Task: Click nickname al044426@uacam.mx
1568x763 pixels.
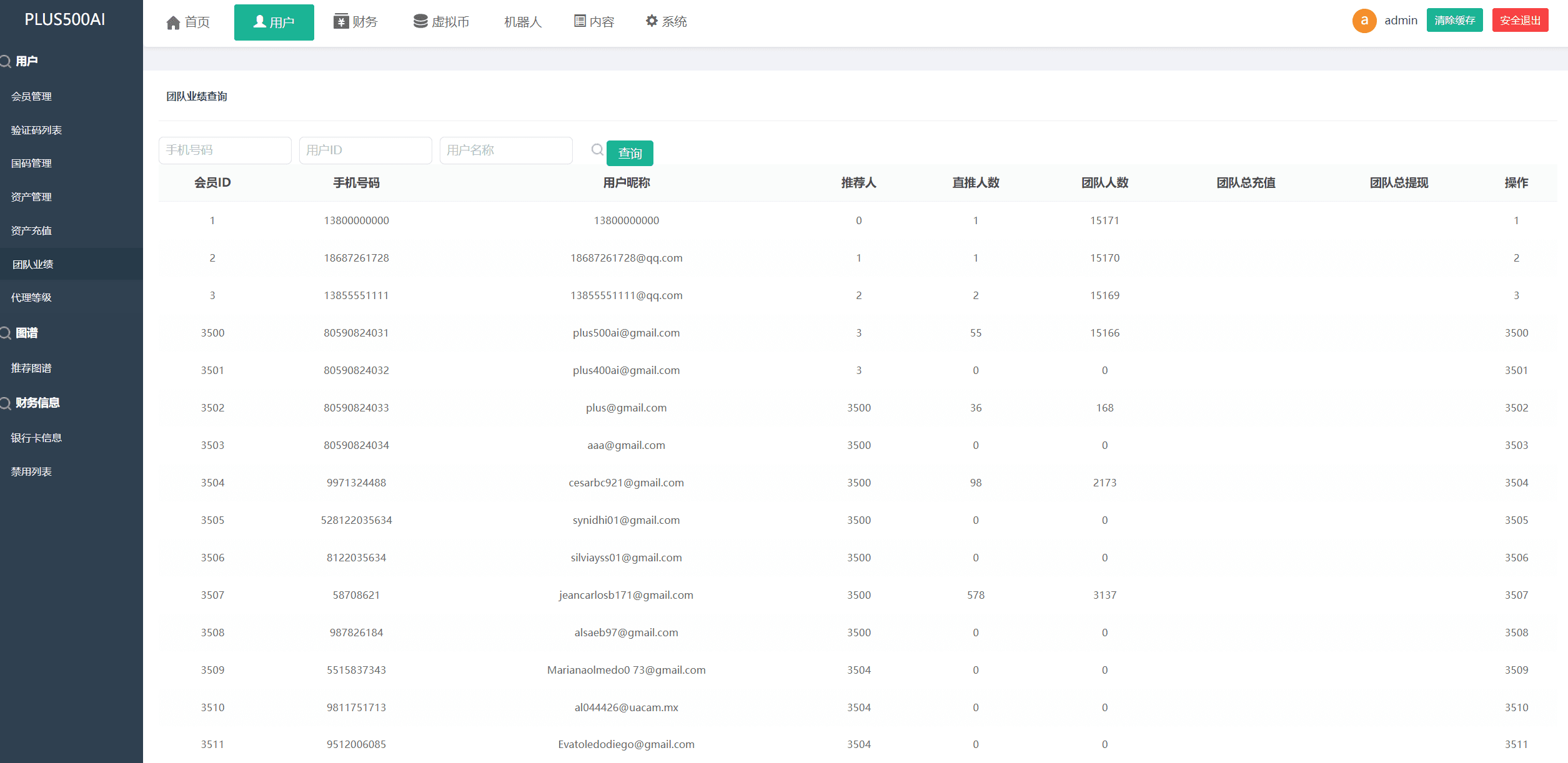Action: [x=626, y=707]
